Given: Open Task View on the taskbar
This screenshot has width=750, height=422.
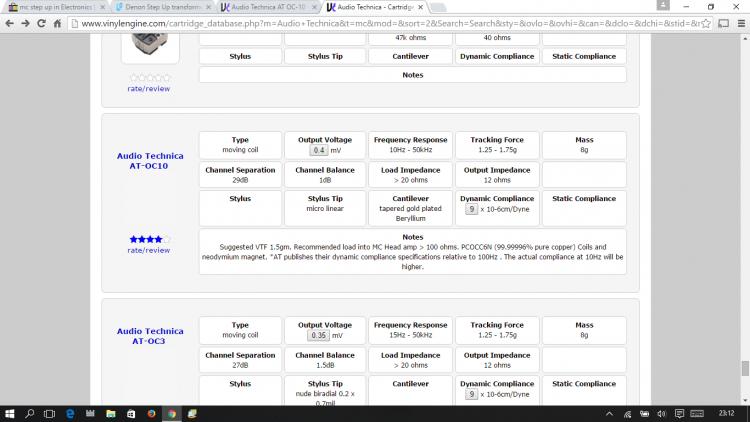Looking at the screenshot, I should [49, 414].
